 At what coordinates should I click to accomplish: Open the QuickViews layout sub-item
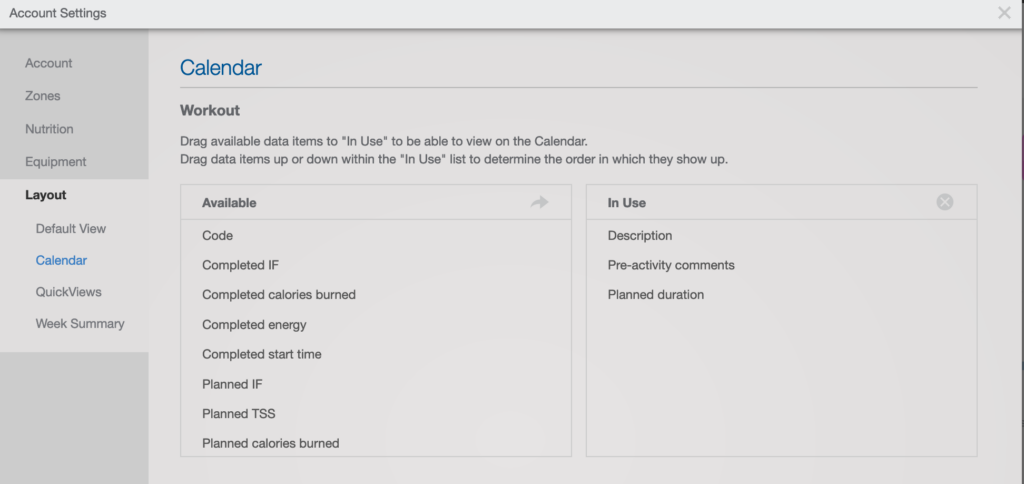69,292
